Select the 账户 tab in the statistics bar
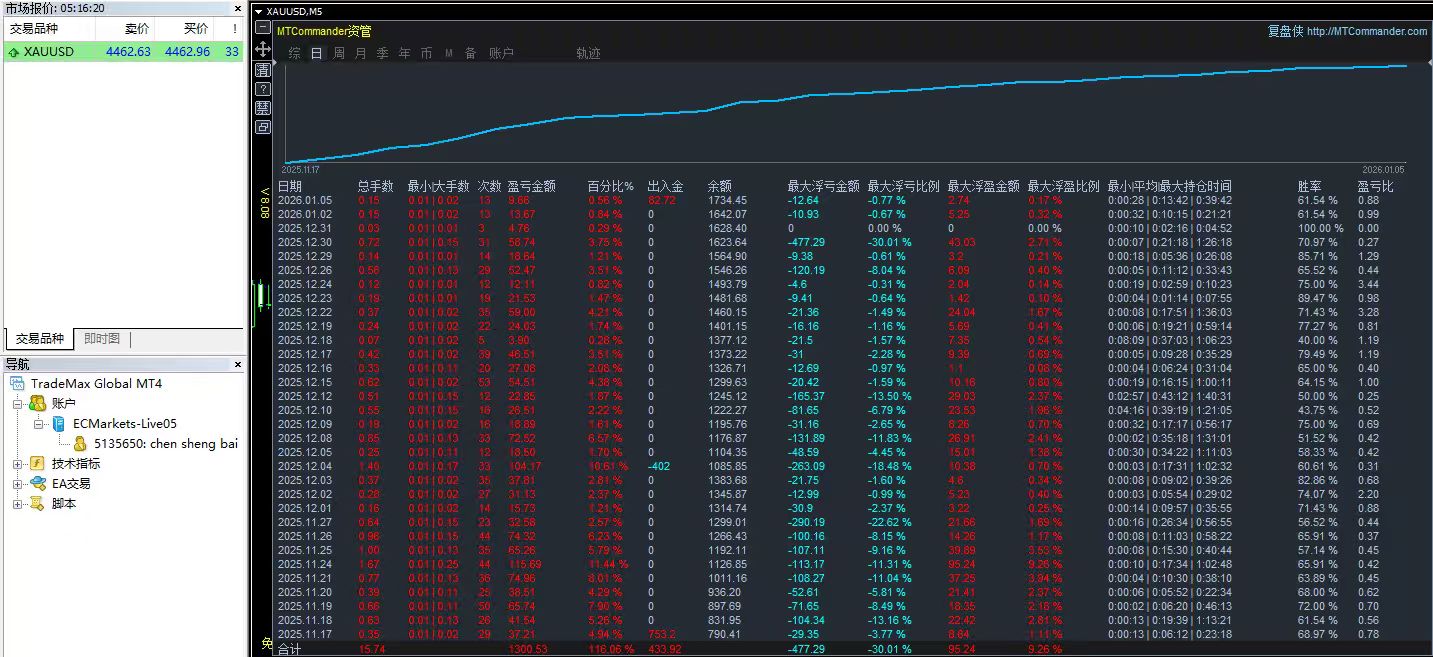The width and height of the screenshot is (1433, 657). point(501,53)
